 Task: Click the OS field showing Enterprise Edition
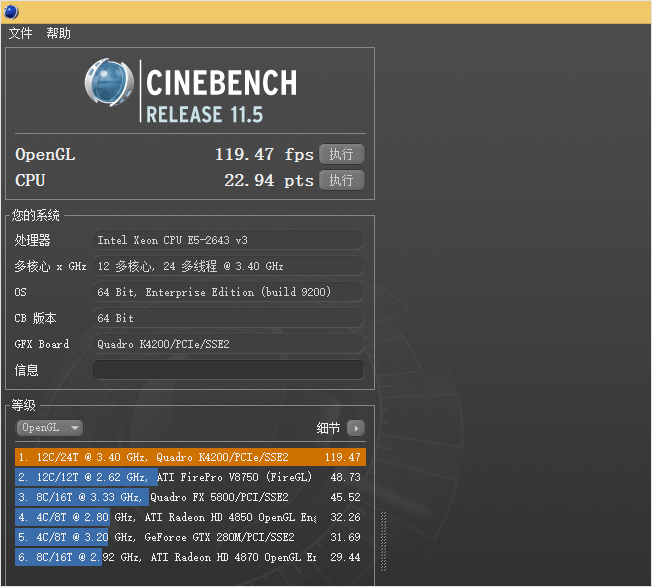click(228, 292)
